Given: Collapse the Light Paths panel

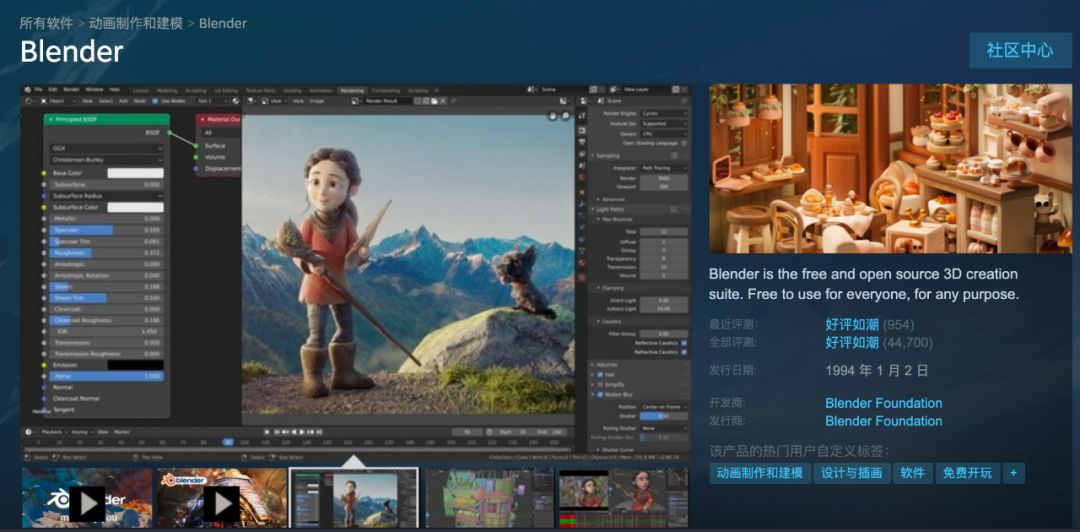Looking at the screenshot, I should click(x=592, y=209).
